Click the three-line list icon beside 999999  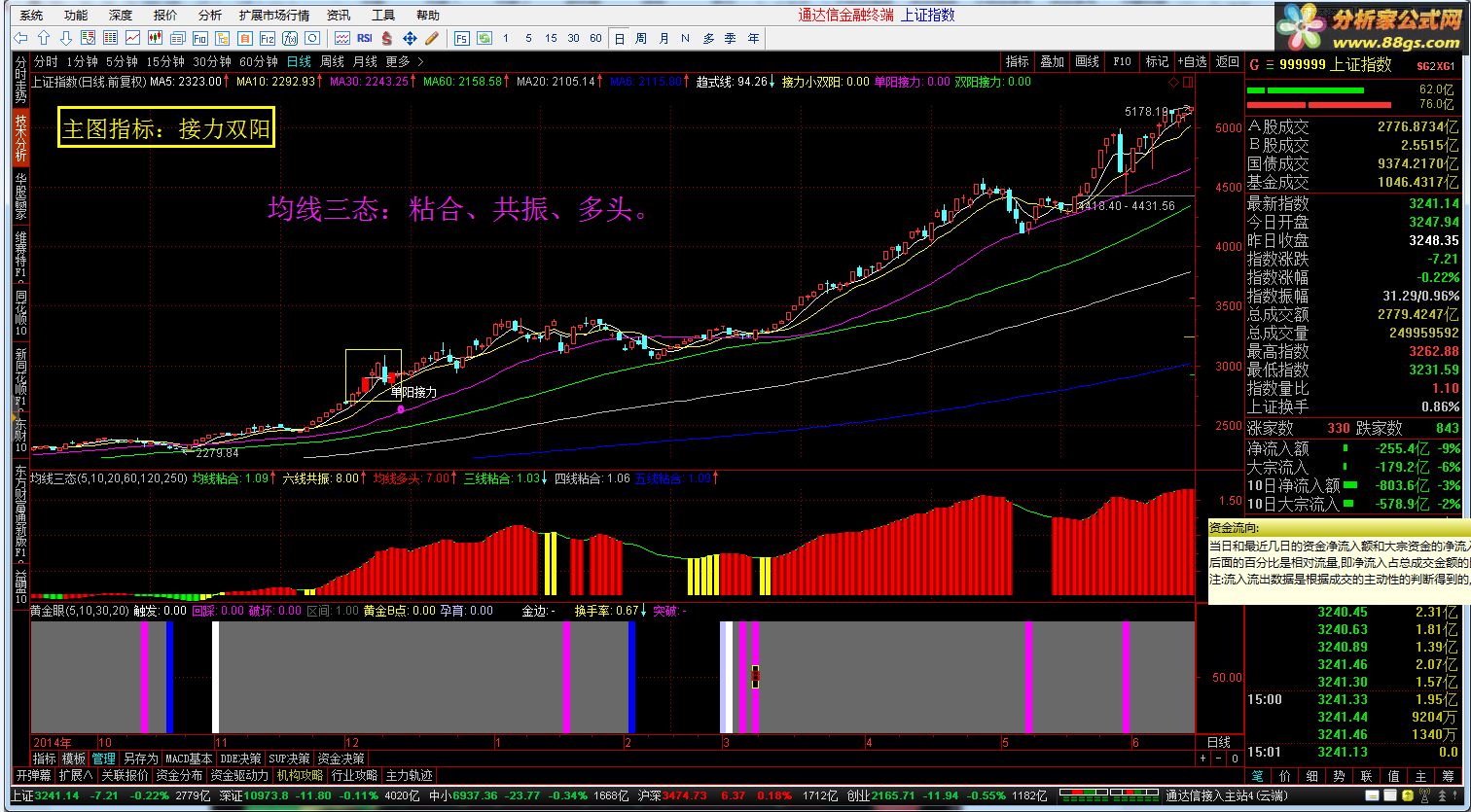tap(1270, 64)
